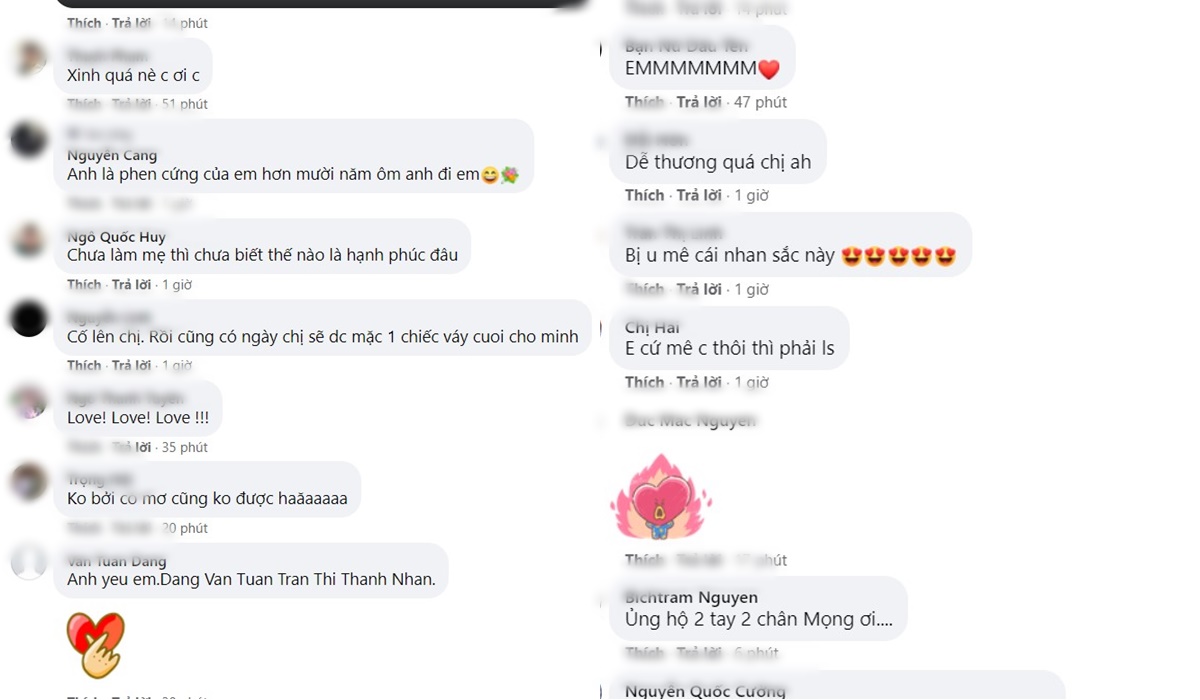Open Nguyễn Quốc Cường's profile name

point(705,690)
